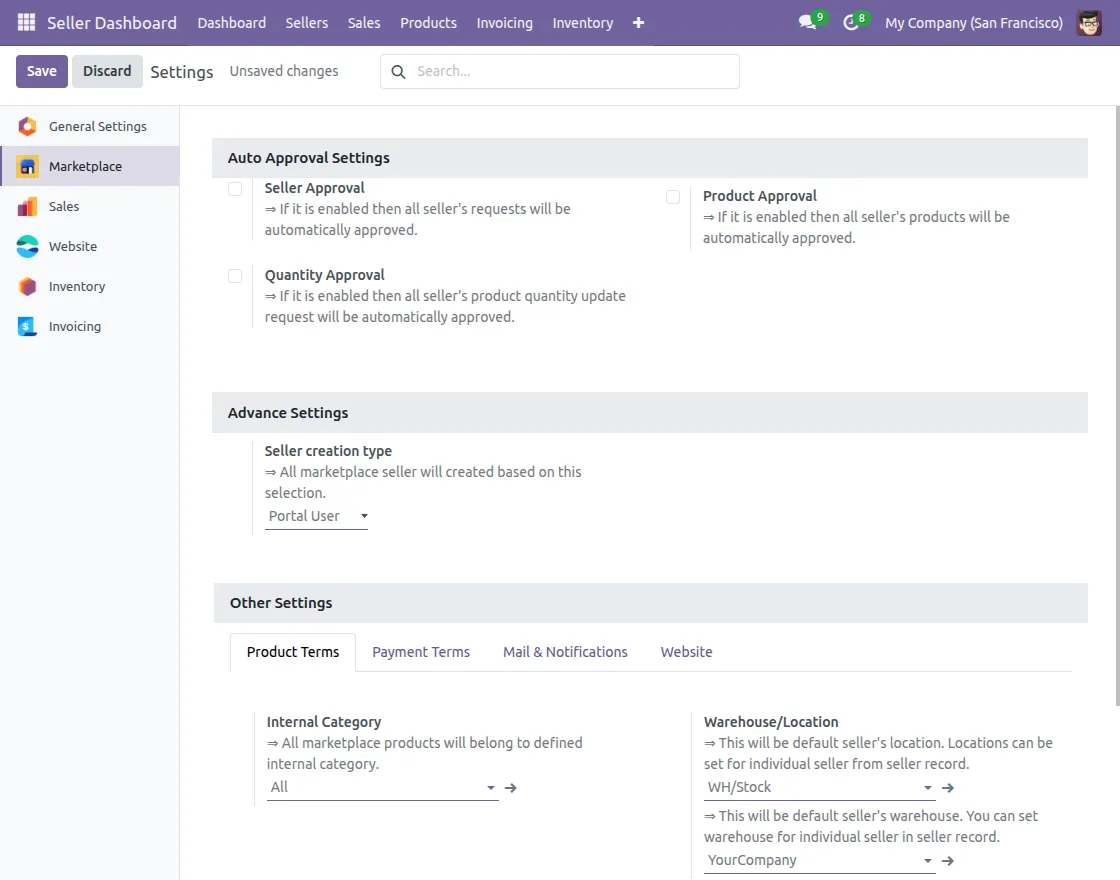1120x880 pixels.
Task: Enable the Quantity Approval checkbox
Action: 235,276
